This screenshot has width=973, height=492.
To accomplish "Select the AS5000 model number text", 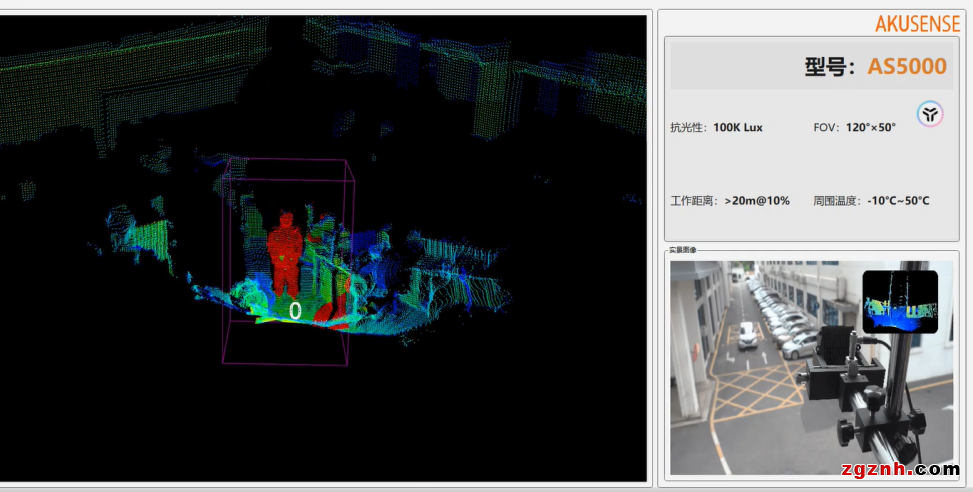I will click(x=907, y=66).
